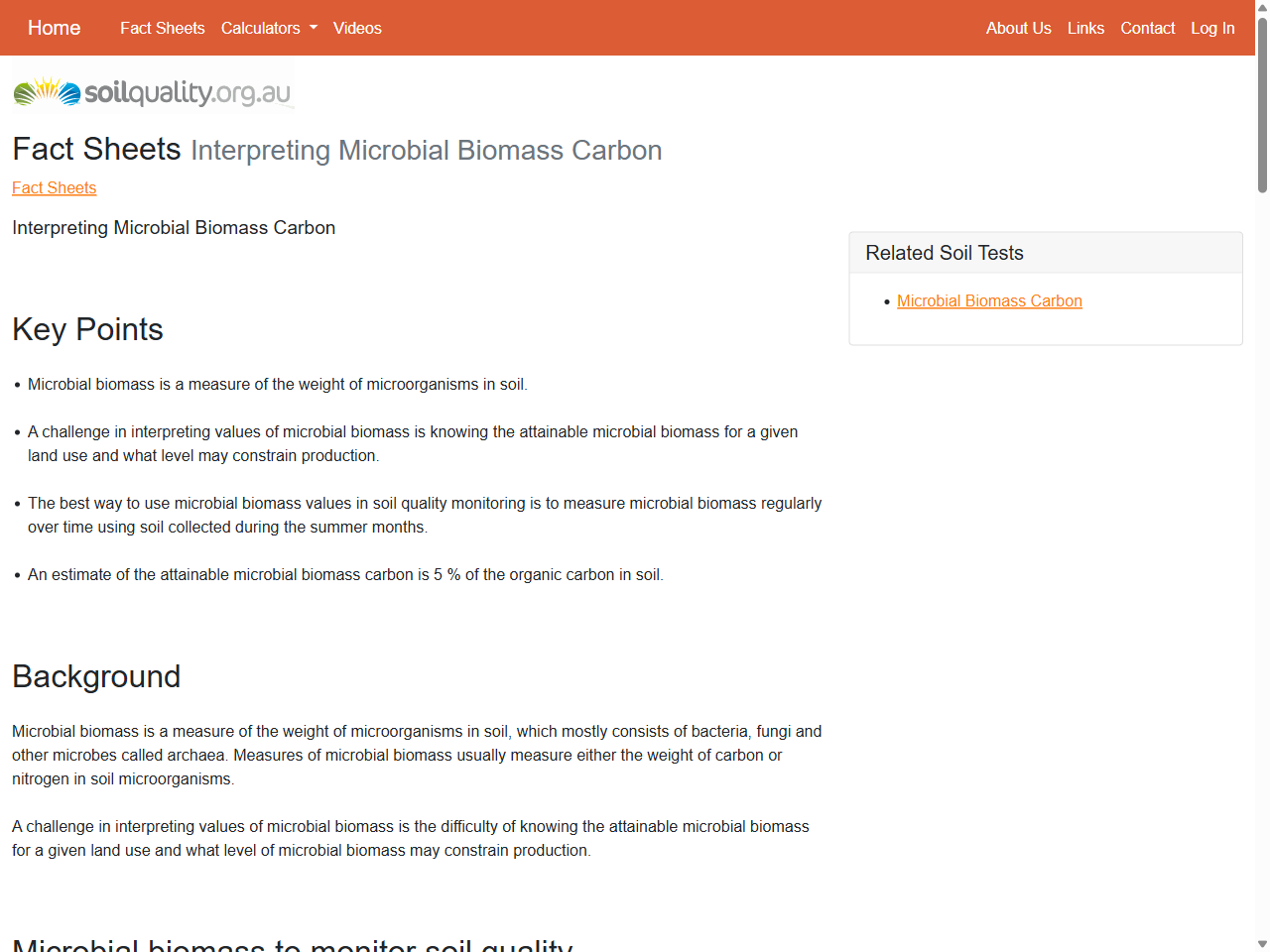The image size is (1270, 952).
Task: Click the Key Points section heading
Action: 87,329
